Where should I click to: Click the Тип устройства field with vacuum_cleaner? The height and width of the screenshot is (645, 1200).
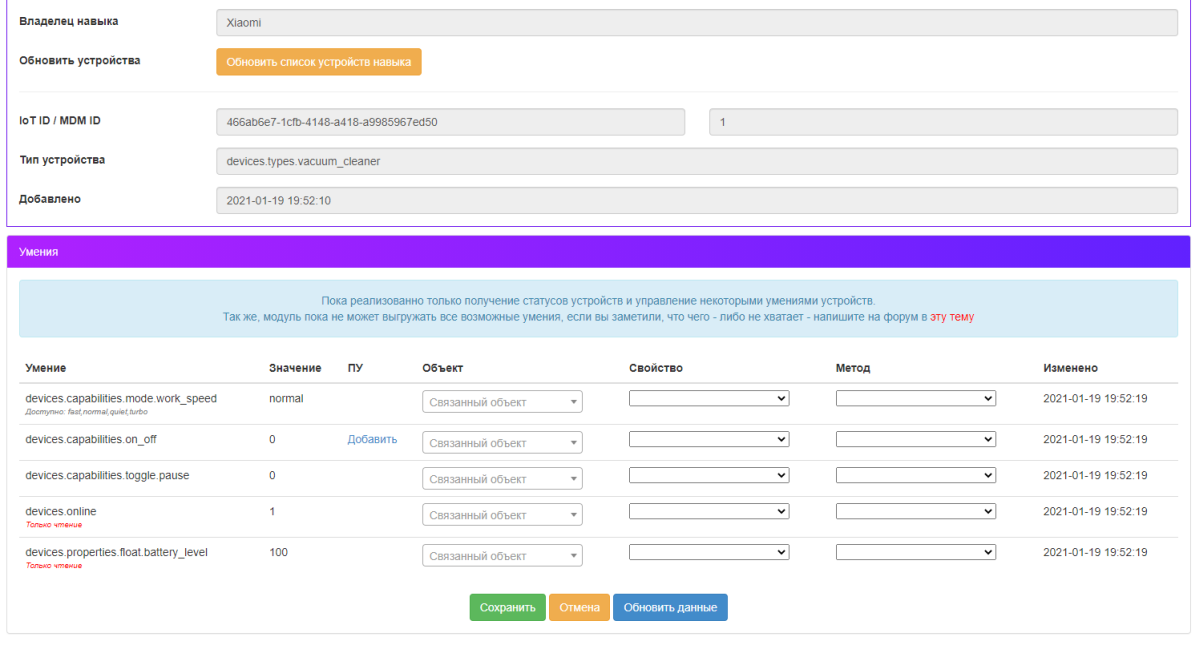pos(696,160)
